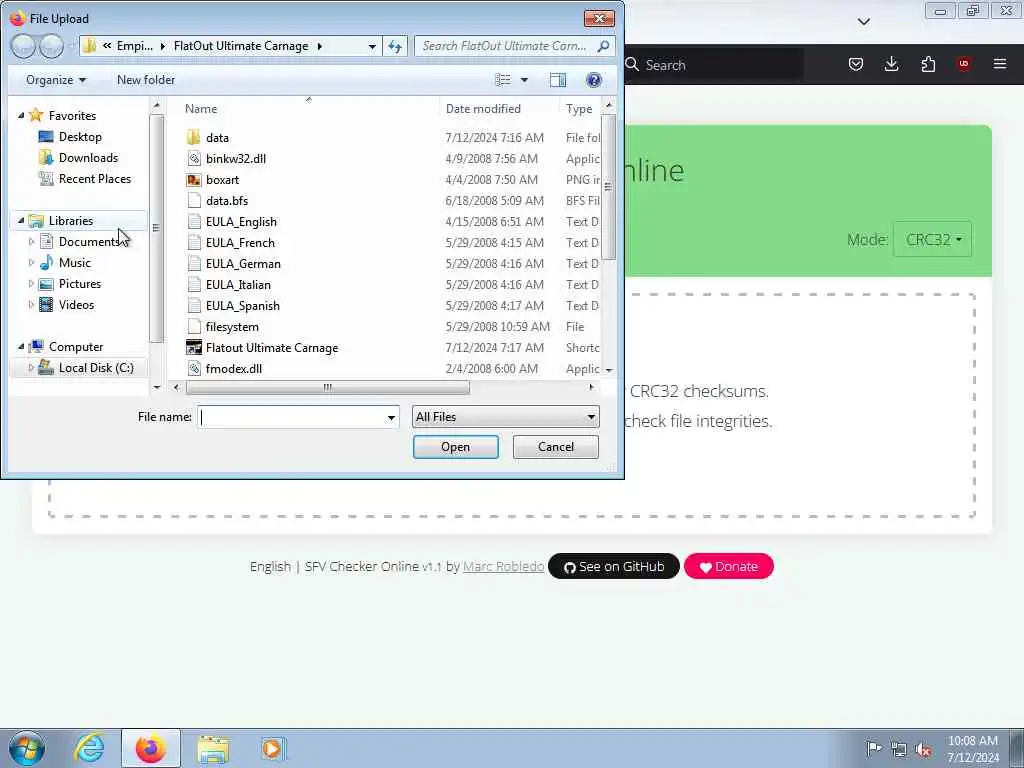
Task: Open the File name dropdown arrow
Action: click(x=391, y=417)
